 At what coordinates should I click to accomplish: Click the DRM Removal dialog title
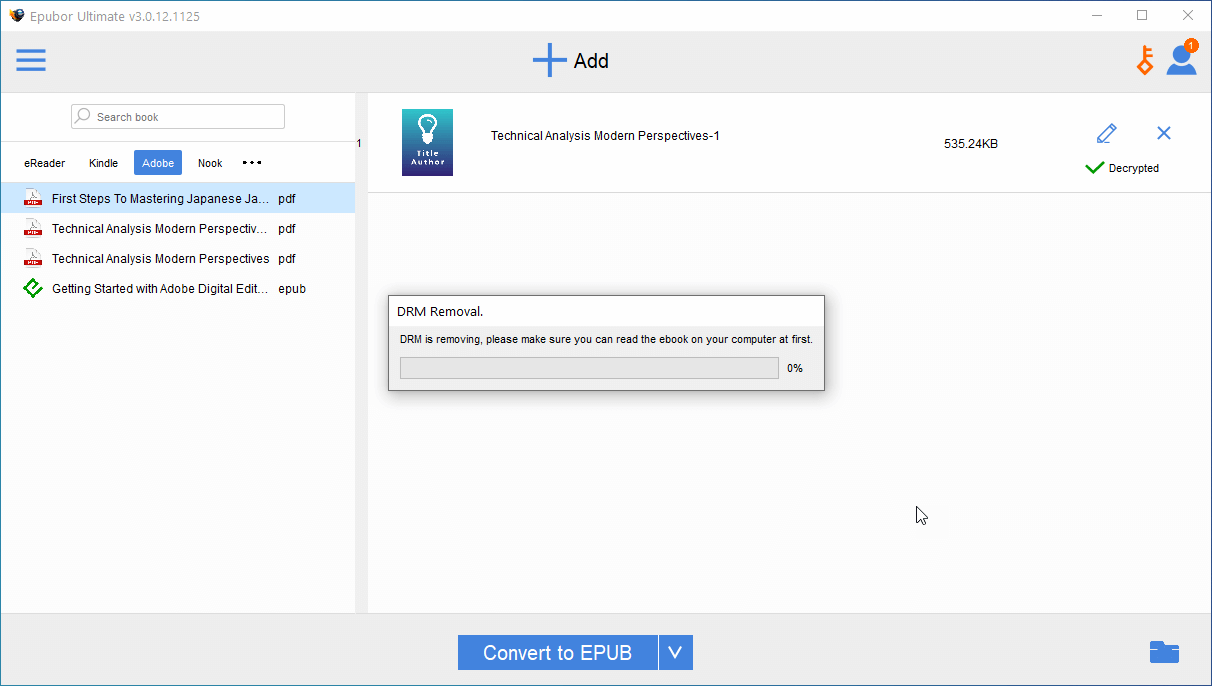pos(441,312)
